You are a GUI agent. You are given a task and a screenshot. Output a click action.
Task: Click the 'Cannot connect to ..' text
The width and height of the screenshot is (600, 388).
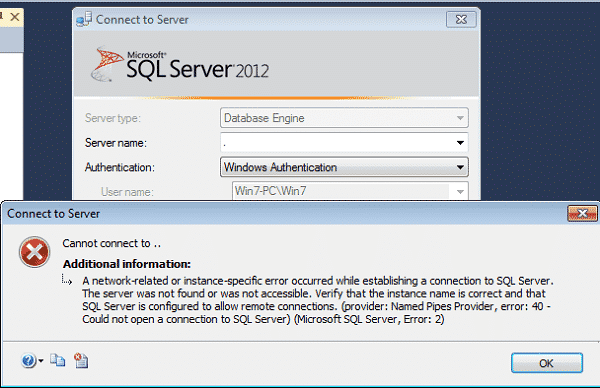pyautogui.click(x=111, y=243)
